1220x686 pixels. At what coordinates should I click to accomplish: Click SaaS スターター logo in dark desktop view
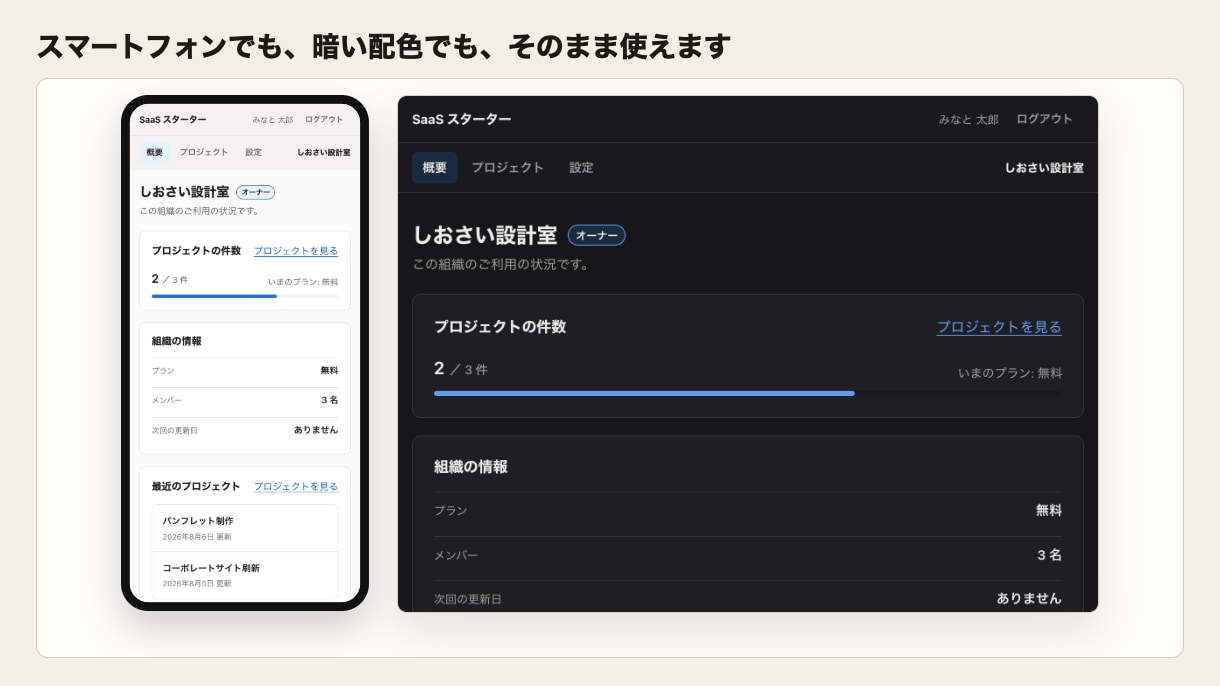(x=462, y=119)
